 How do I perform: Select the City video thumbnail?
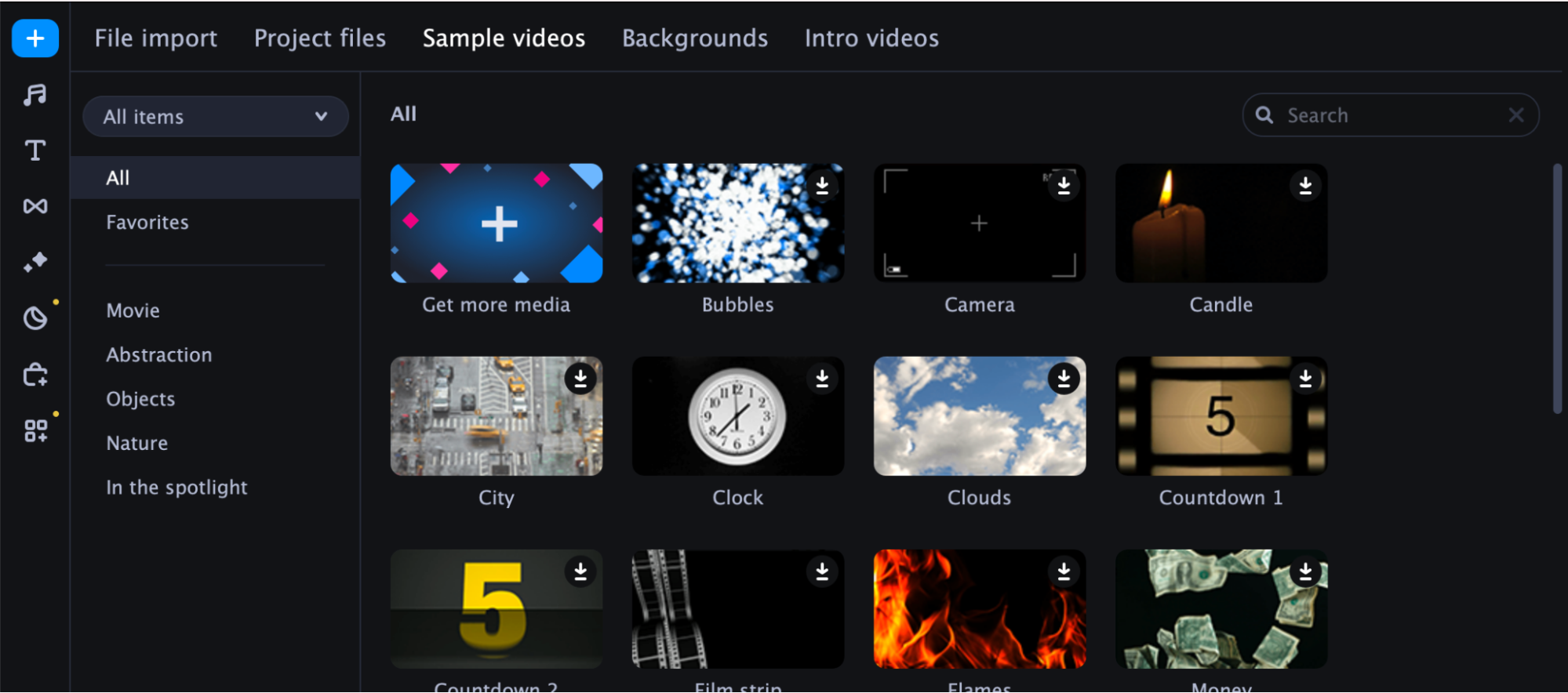(x=497, y=416)
